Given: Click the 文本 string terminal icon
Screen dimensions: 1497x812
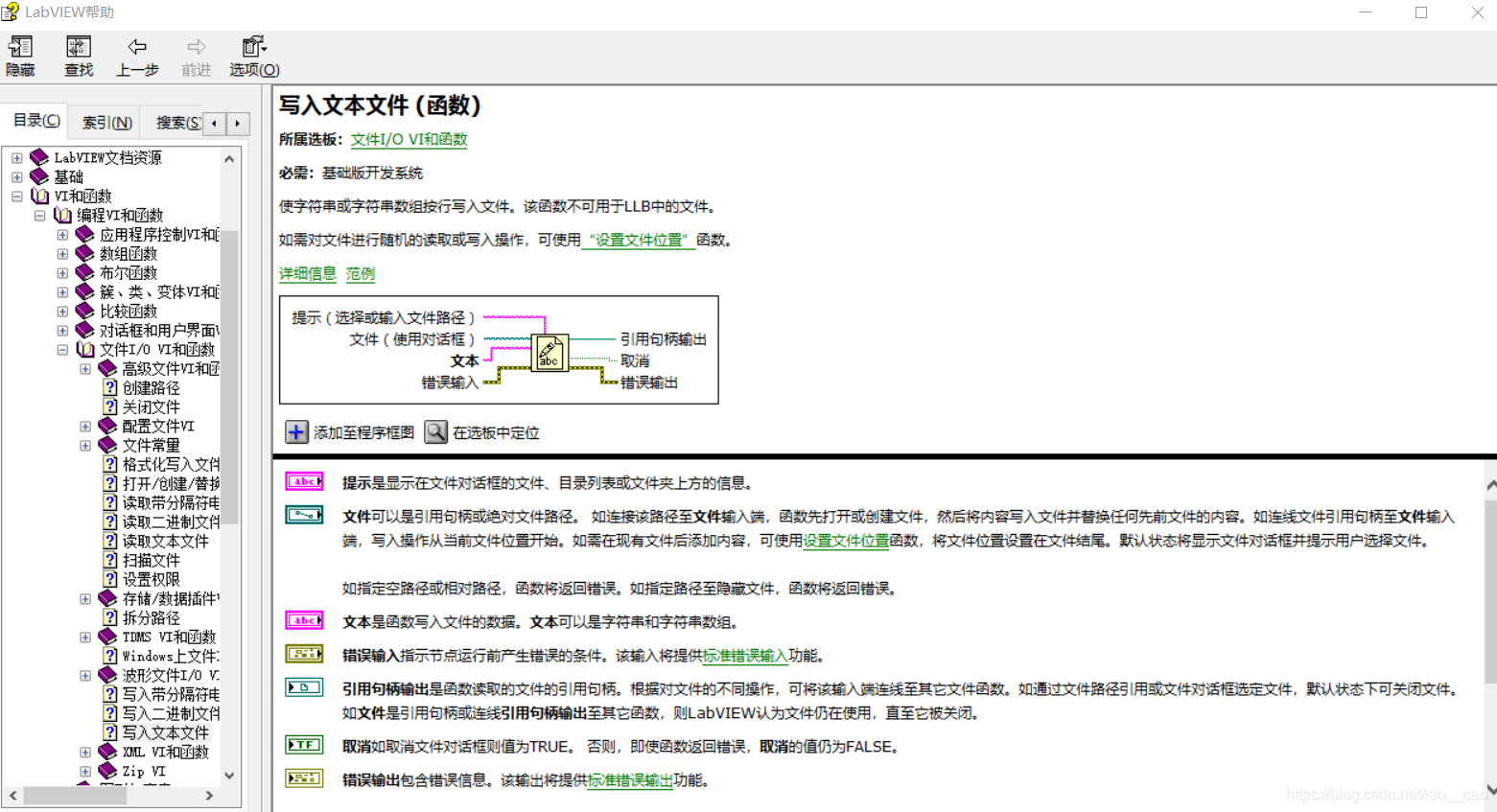Looking at the screenshot, I should pos(304,620).
